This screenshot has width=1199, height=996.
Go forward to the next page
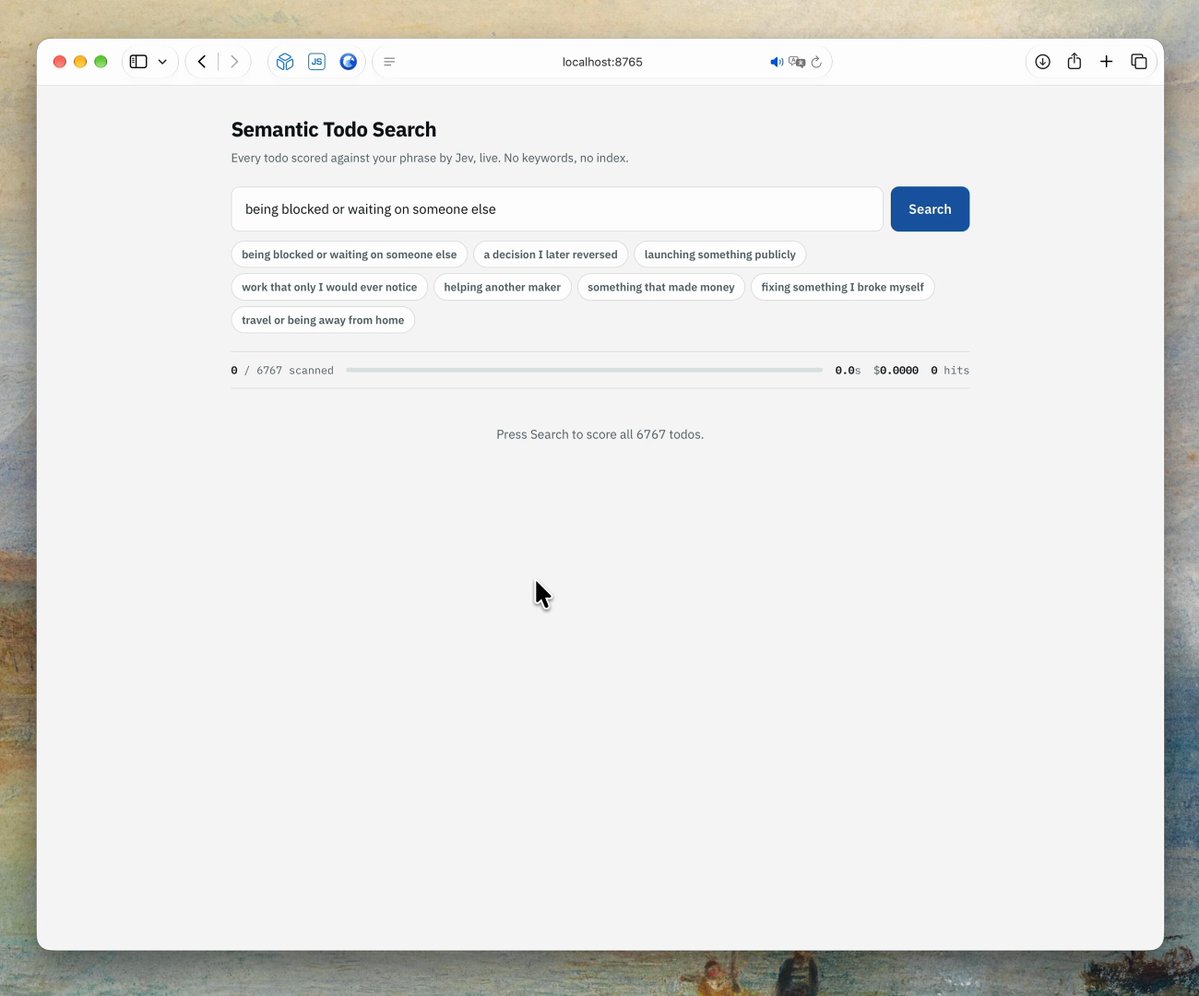(x=235, y=62)
